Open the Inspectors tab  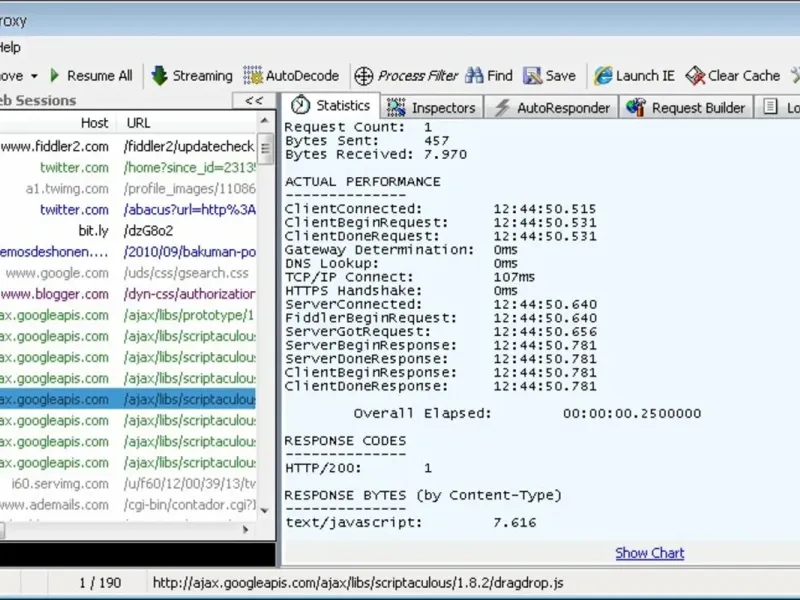431,108
